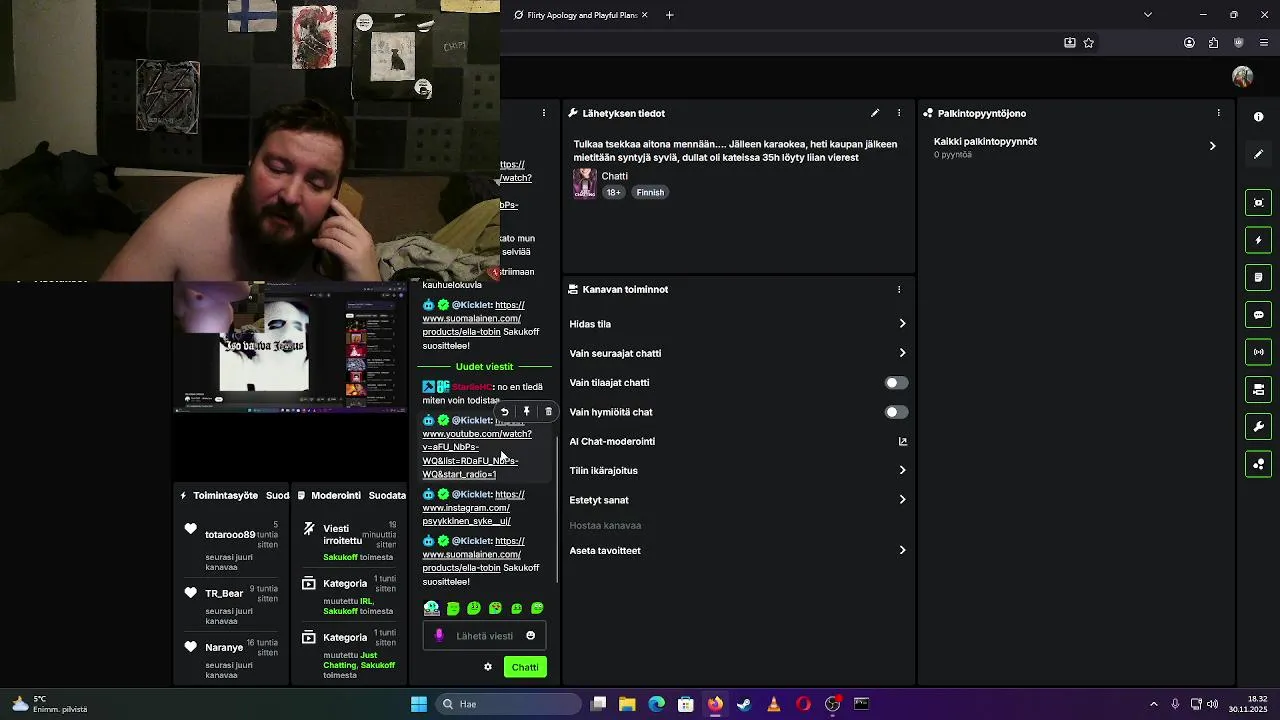Viewport: 1280px width, 720px height.
Task: Open the three-dot menu of the chat panel
Action: point(544,113)
